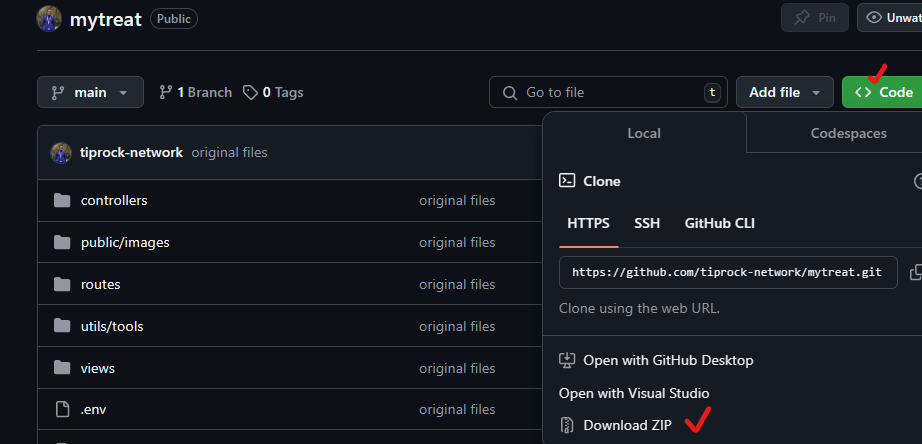
Task: Open the main branch selector dropdown
Action: [90, 92]
